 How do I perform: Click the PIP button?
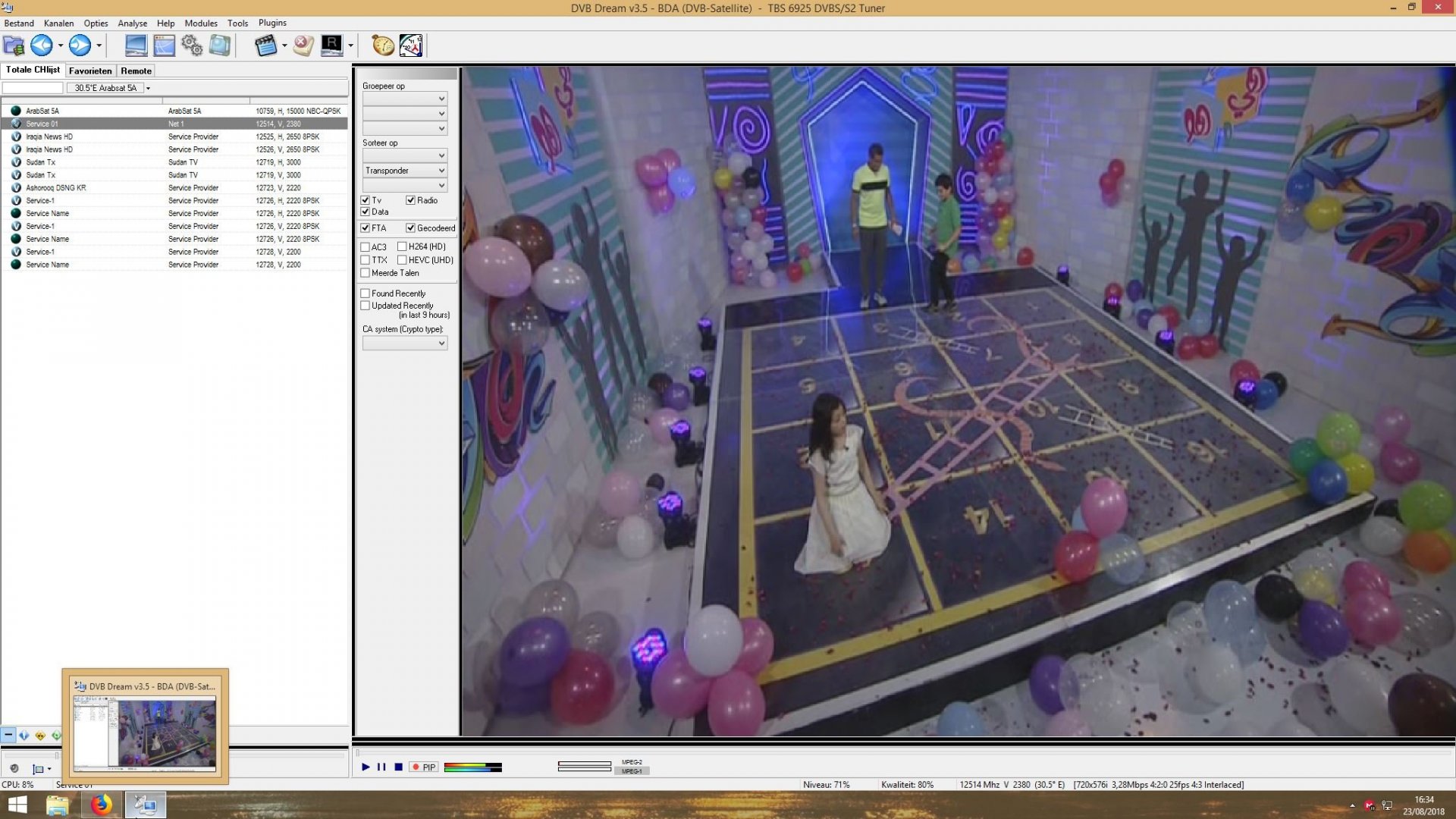point(422,767)
